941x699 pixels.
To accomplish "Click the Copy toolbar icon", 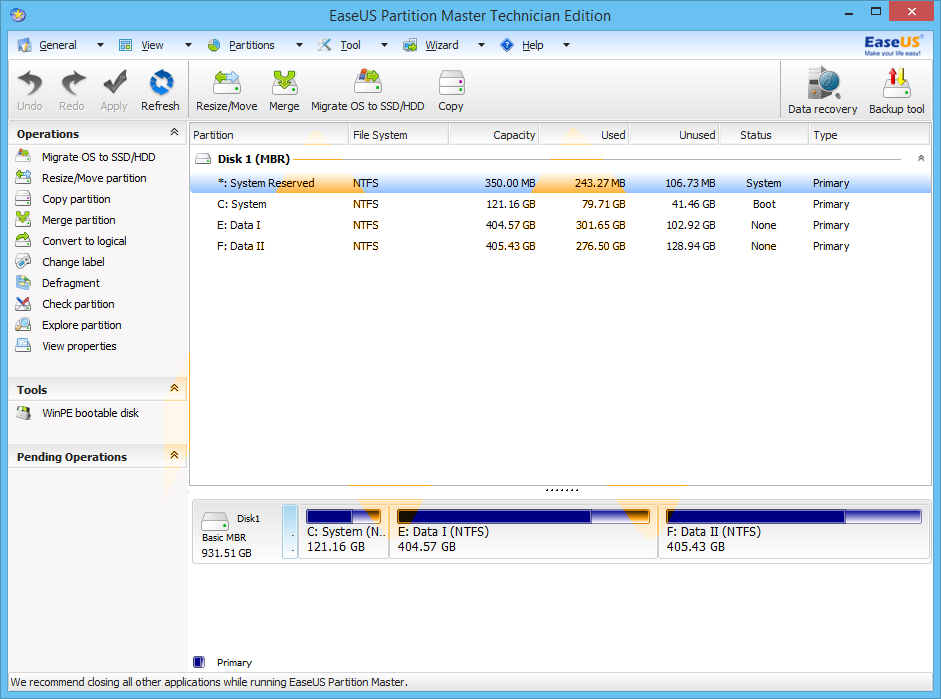I will (451, 90).
